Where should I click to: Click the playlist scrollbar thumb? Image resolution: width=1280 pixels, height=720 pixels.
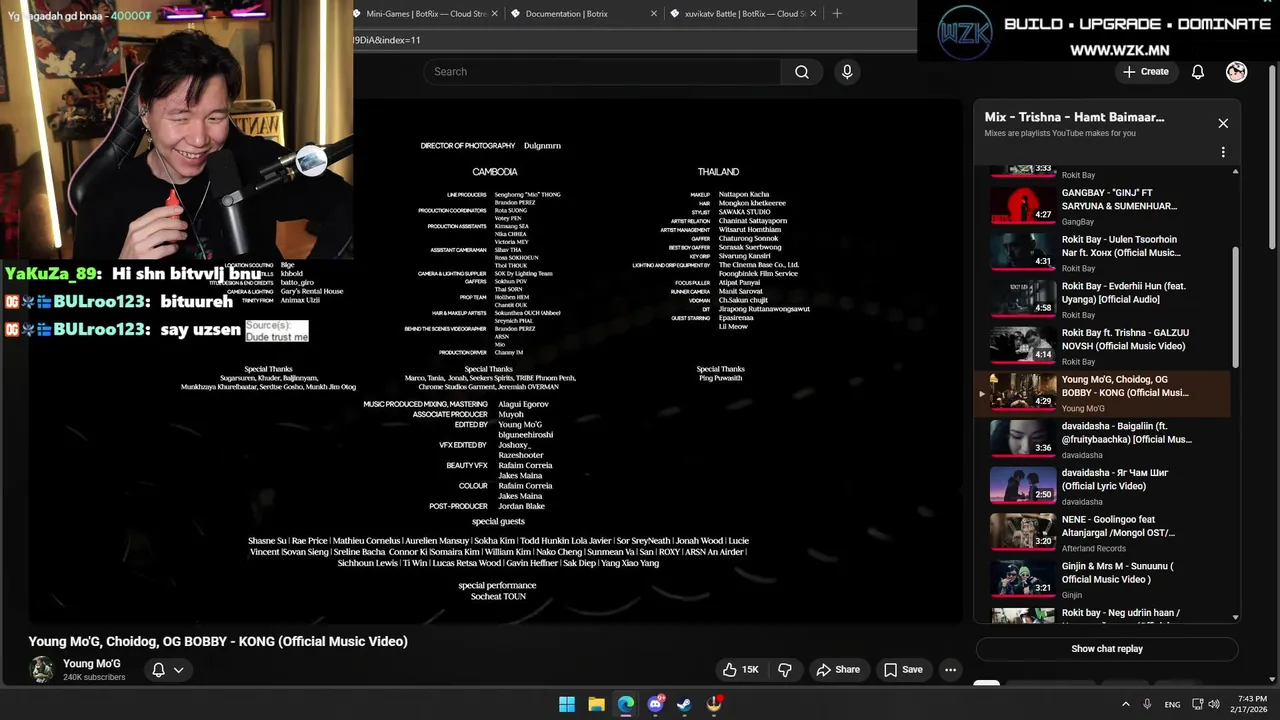pos(1235,307)
